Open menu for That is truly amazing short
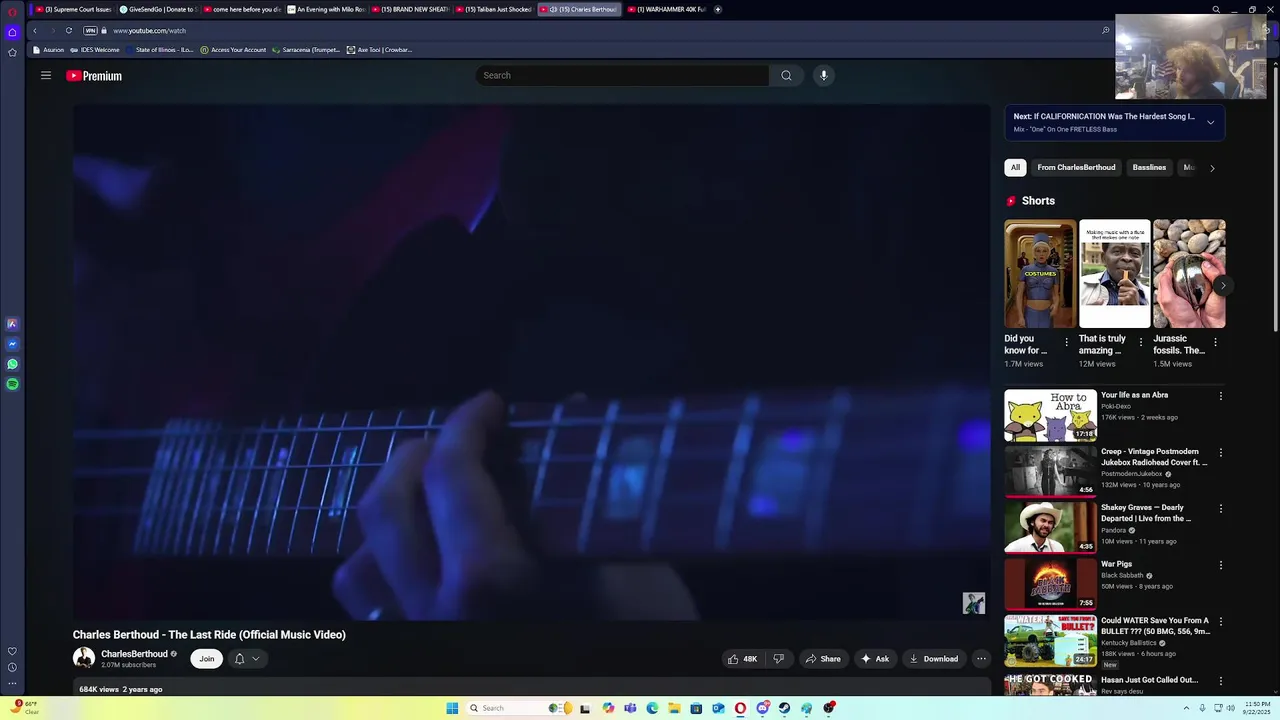The width and height of the screenshot is (1280, 720). (x=1140, y=342)
